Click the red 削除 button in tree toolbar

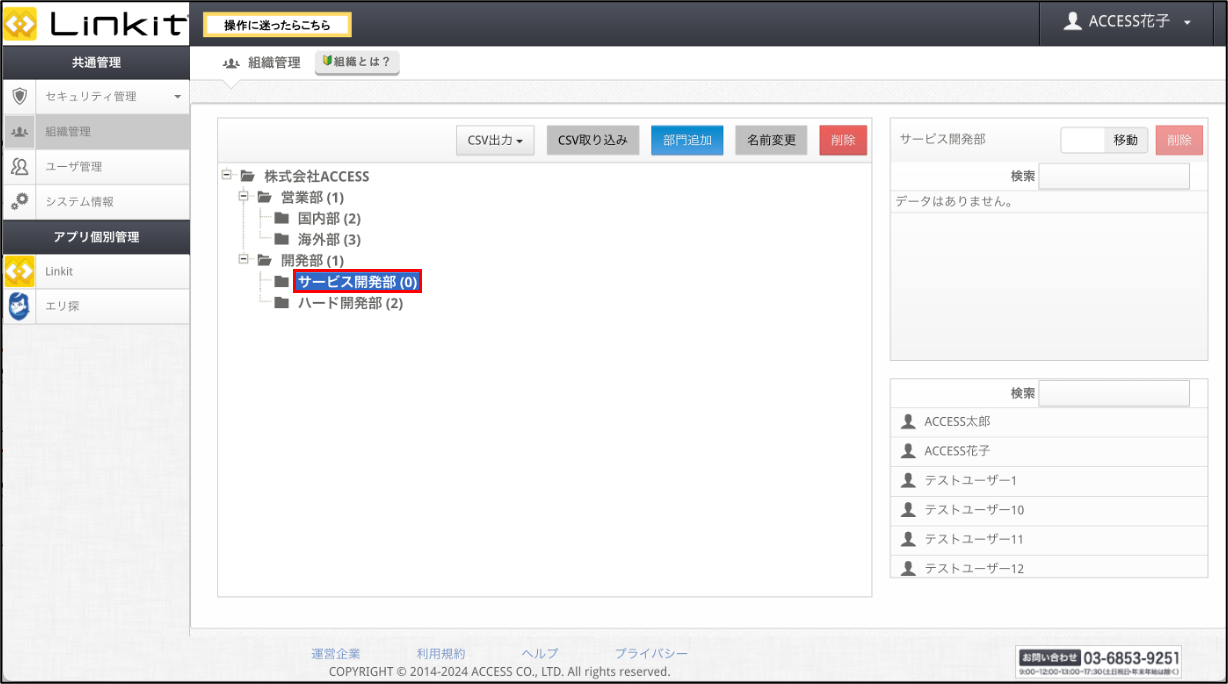(x=843, y=140)
